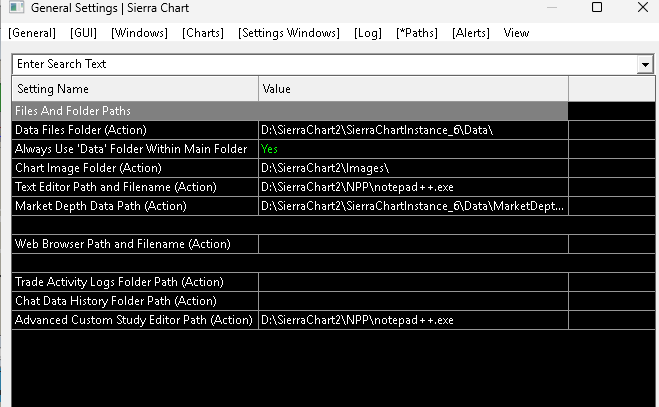The height and width of the screenshot is (407, 659).
Task: Open the Windows settings tab
Action: [x=140, y=33]
